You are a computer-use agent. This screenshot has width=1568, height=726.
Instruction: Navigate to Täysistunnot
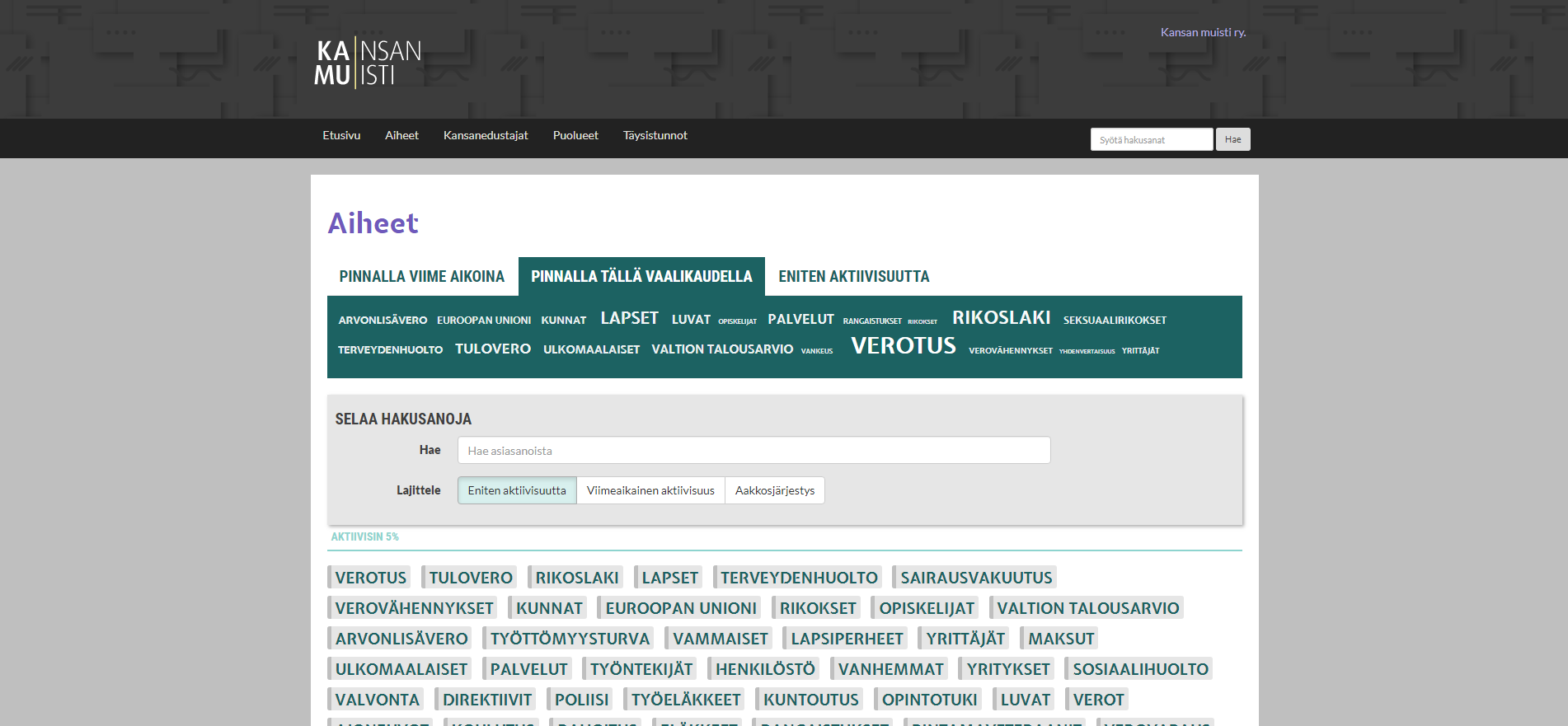(x=655, y=136)
